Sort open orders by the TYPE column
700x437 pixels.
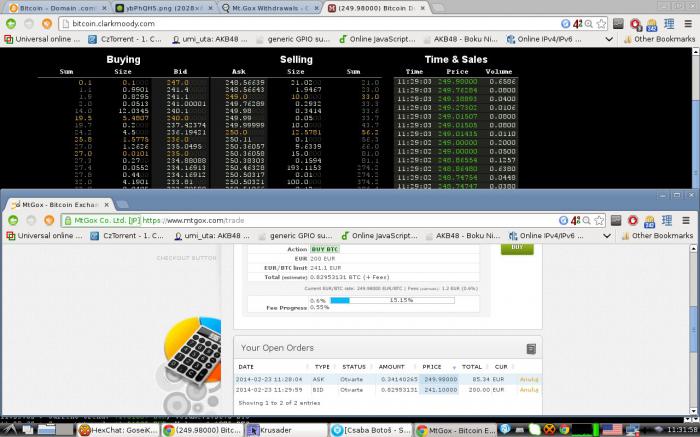tap(322, 367)
